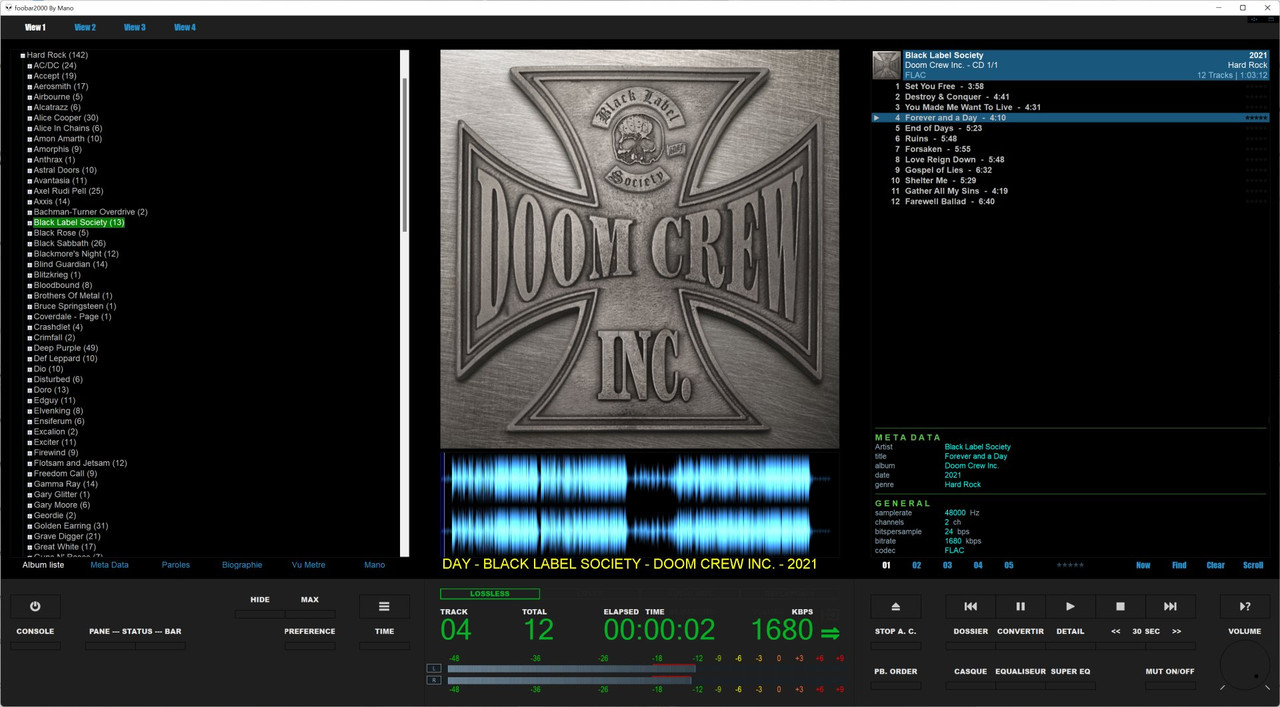Click the random play question-mark icon
Image resolution: width=1280 pixels, height=707 pixels.
point(1245,606)
